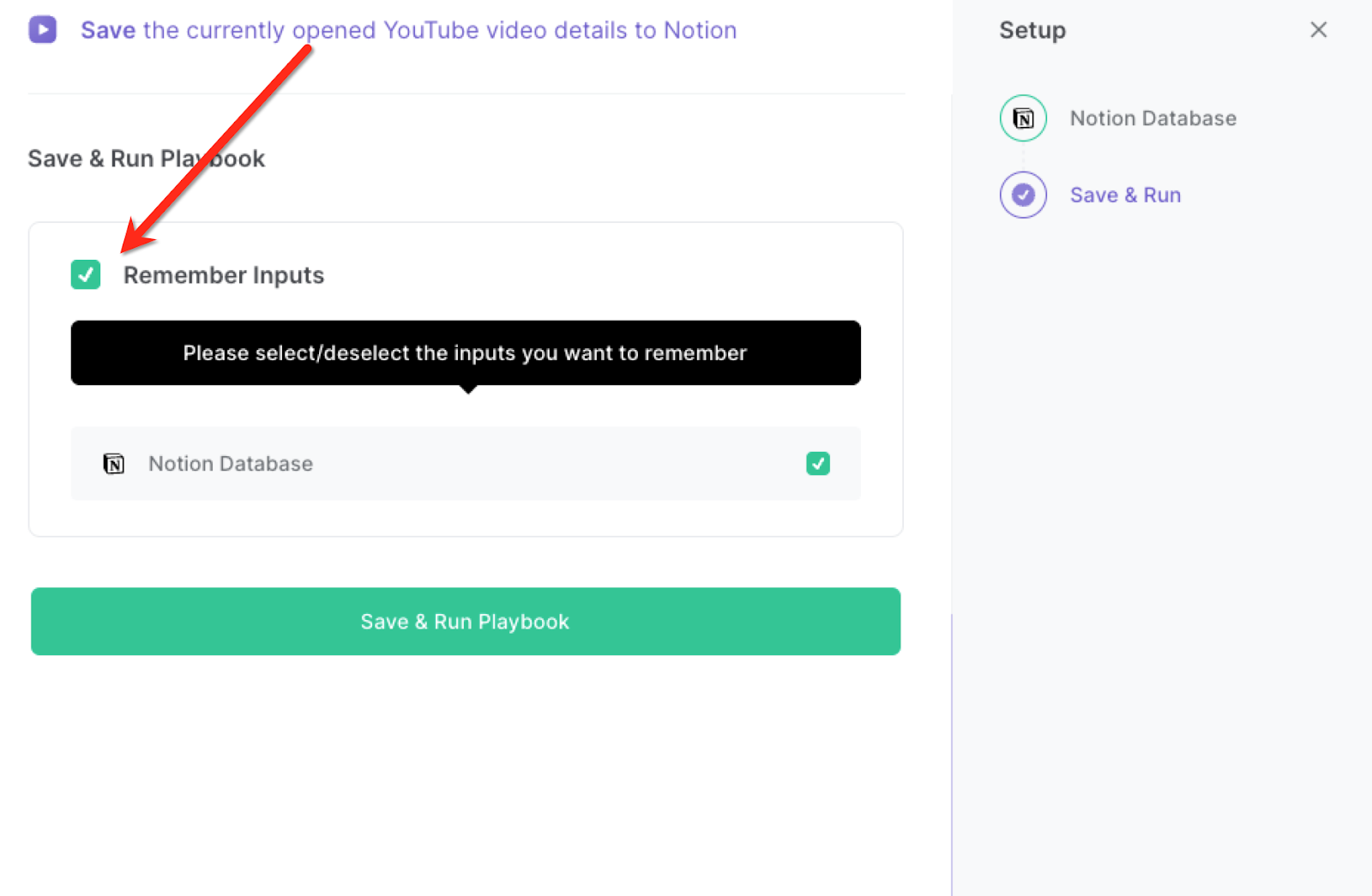Click the circled Notion icon in the Setup sidebar
Screen dimensions: 1372x896
pyautogui.click(x=1022, y=117)
